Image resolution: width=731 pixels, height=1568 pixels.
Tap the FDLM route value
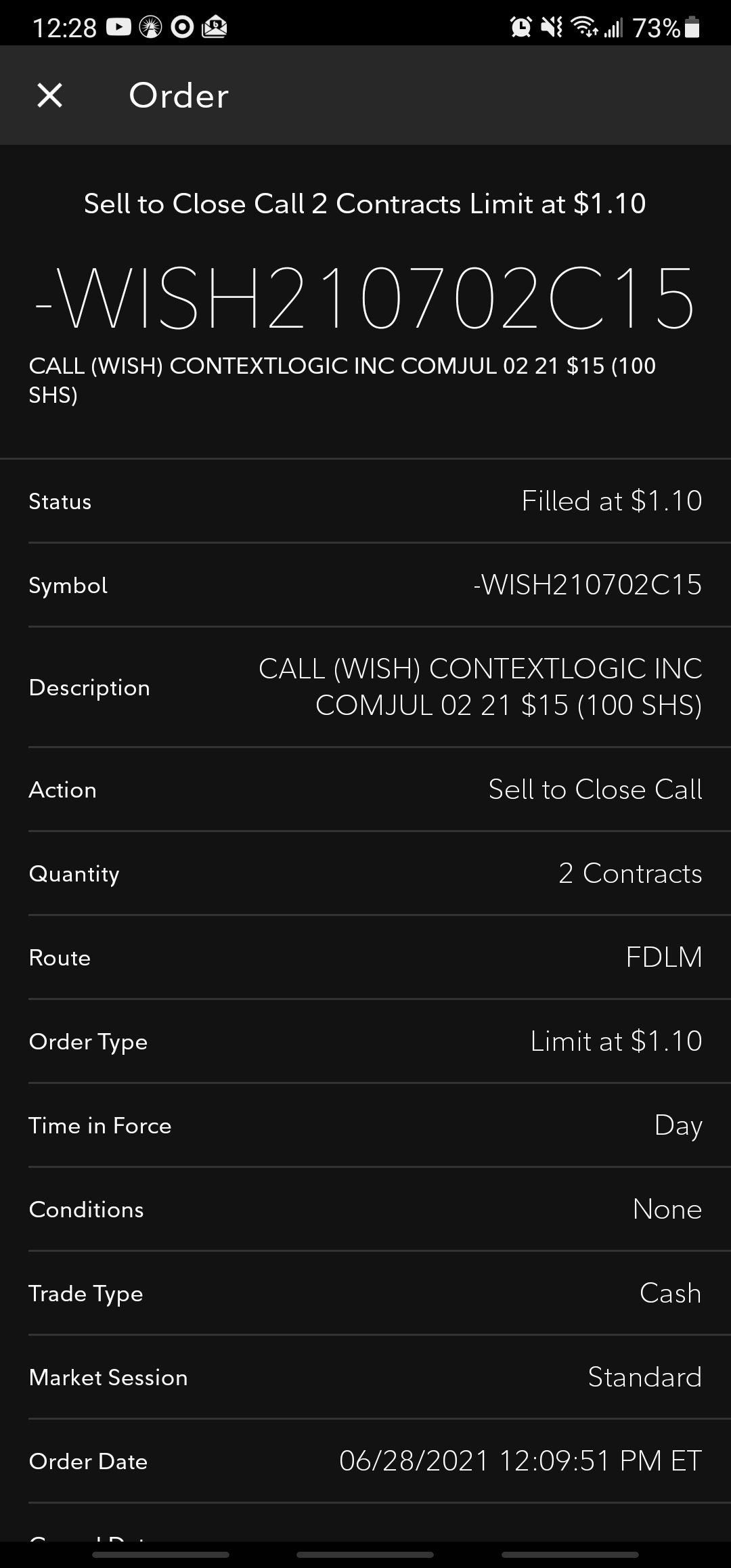click(663, 957)
